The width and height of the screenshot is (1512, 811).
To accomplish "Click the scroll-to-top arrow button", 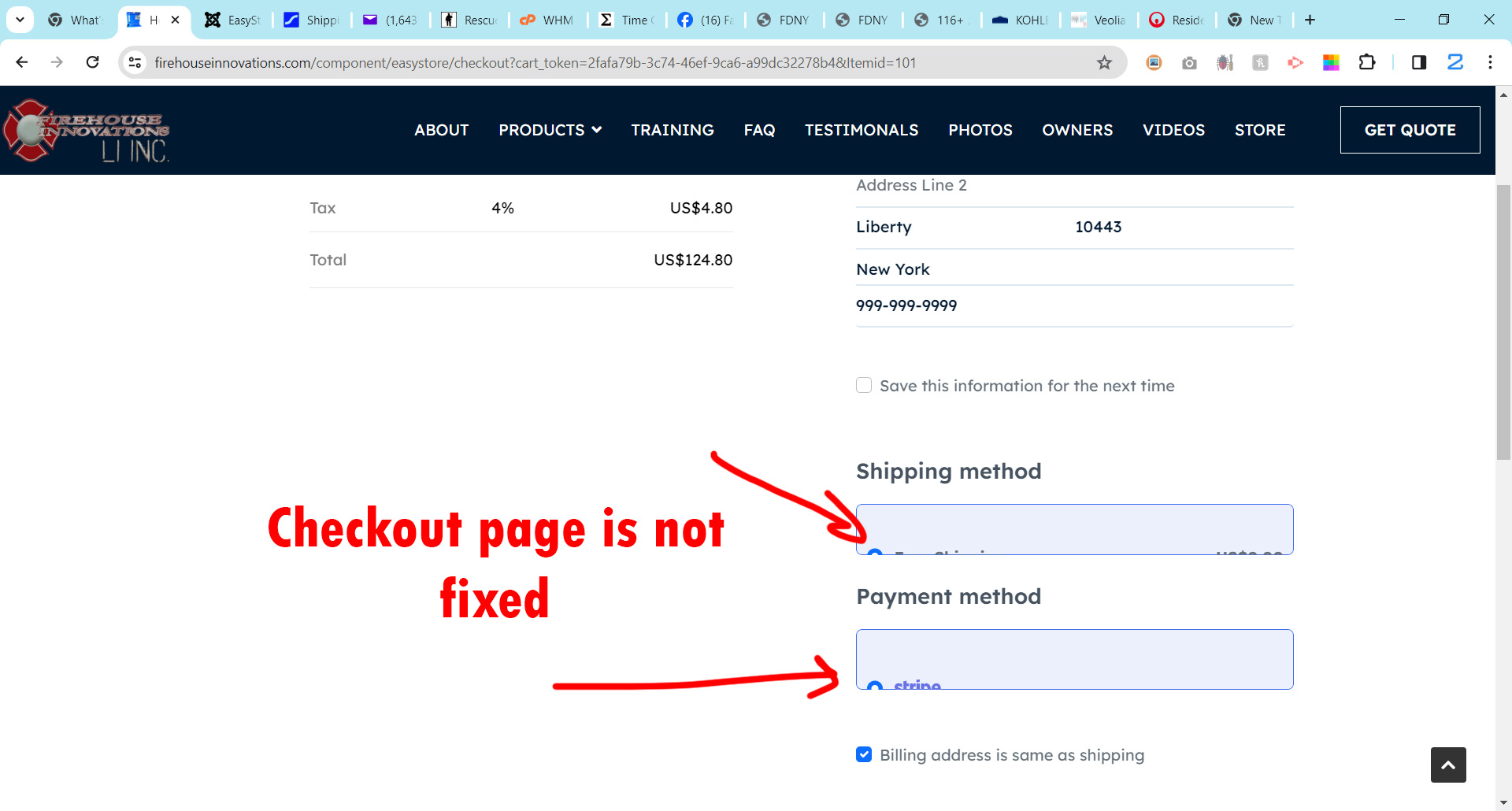I will [x=1447, y=765].
